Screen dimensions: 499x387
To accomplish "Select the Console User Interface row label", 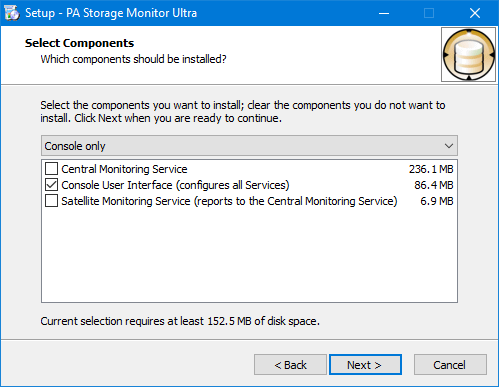I will coord(175,185).
